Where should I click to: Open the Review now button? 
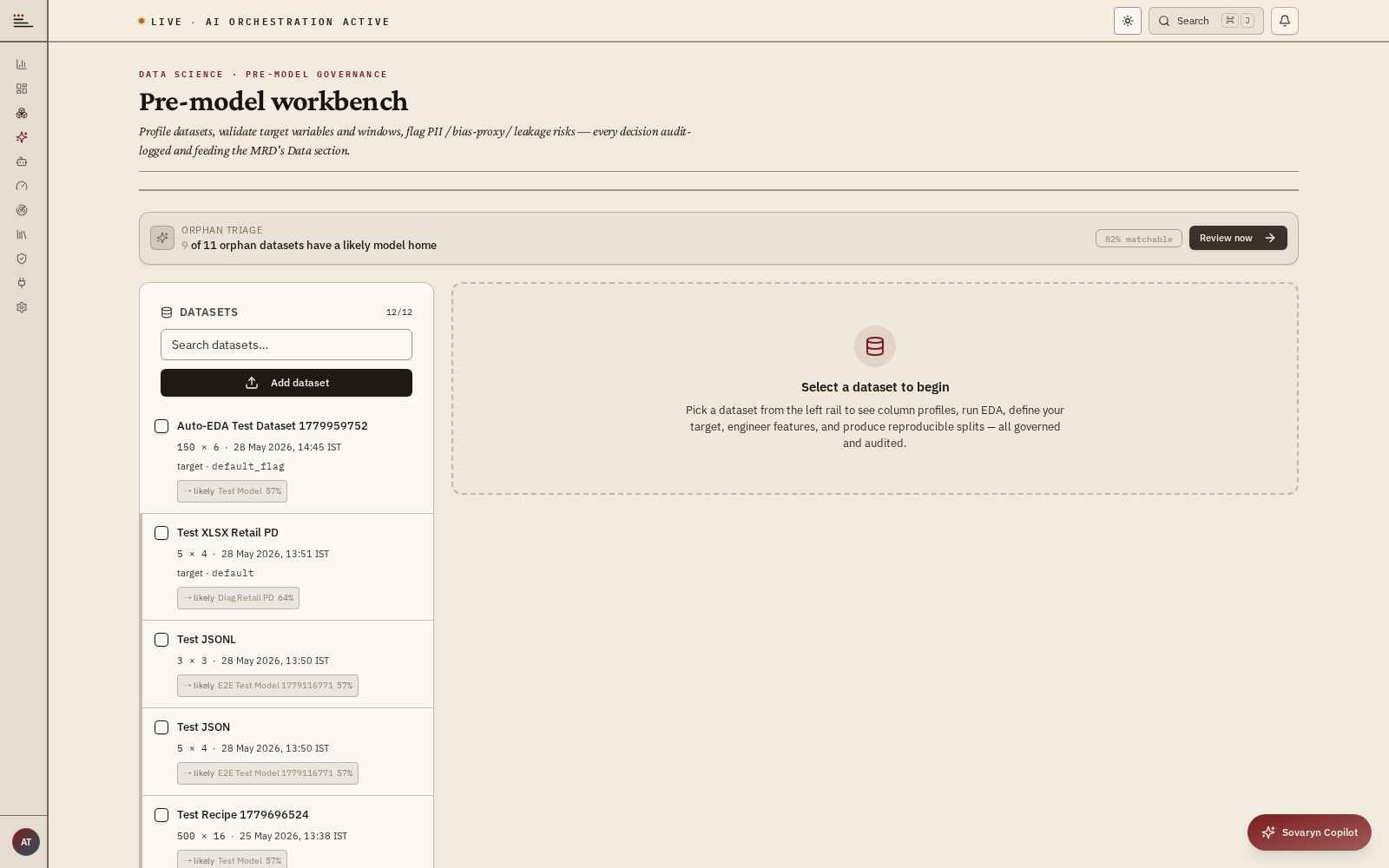(1238, 238)
